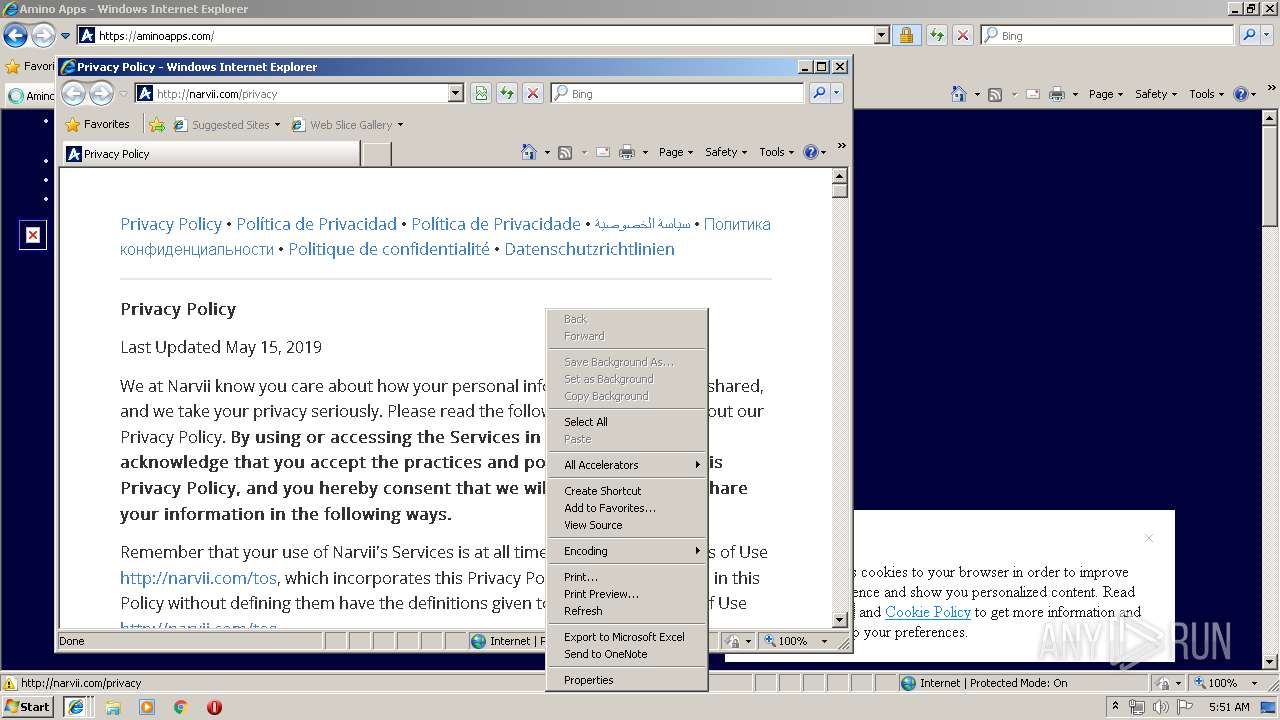Open Favorites star in Privacy Policy window
The image size is (1280, 720).
click(73, 125)
